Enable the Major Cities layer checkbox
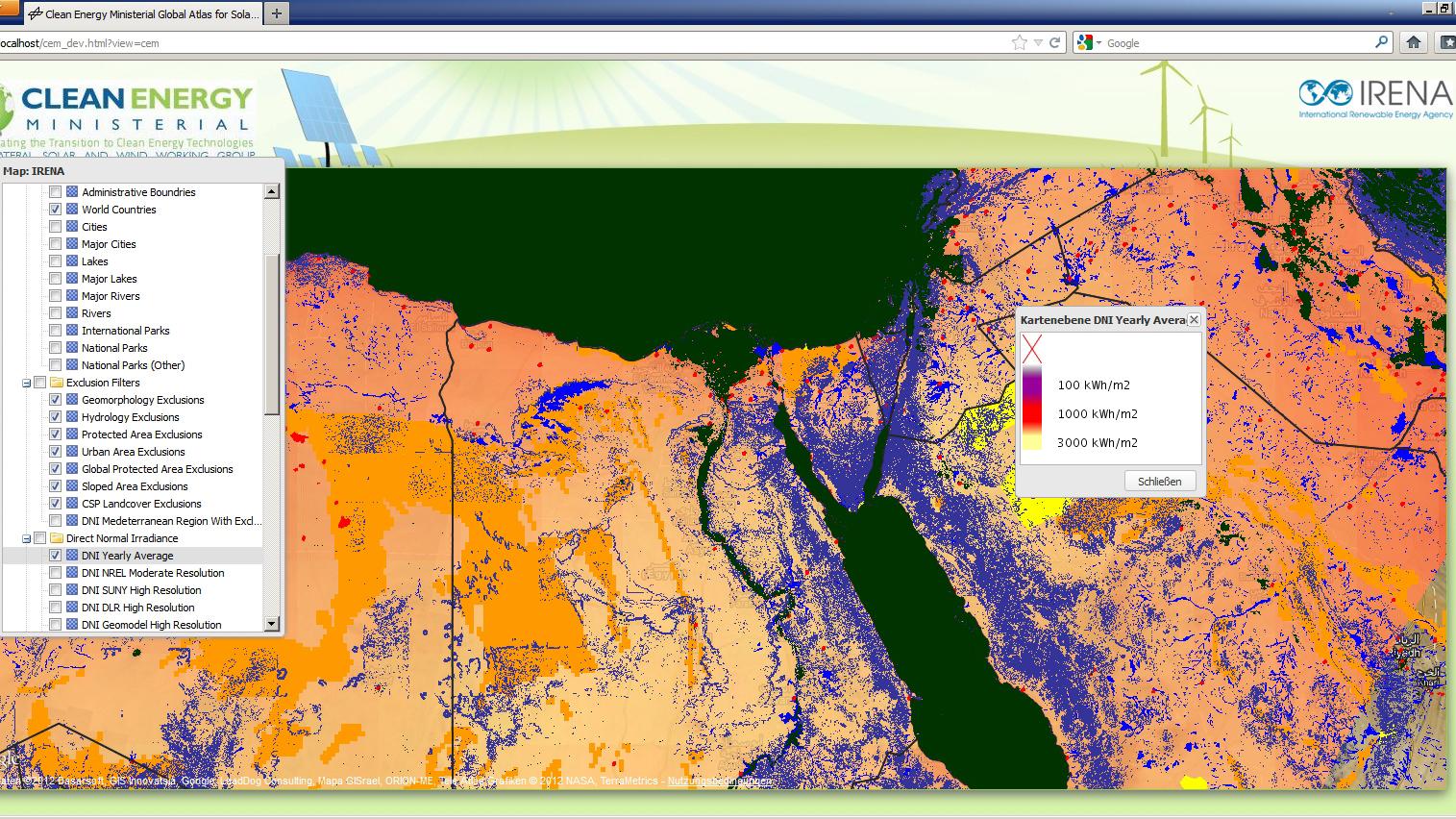 coord(56,244)
